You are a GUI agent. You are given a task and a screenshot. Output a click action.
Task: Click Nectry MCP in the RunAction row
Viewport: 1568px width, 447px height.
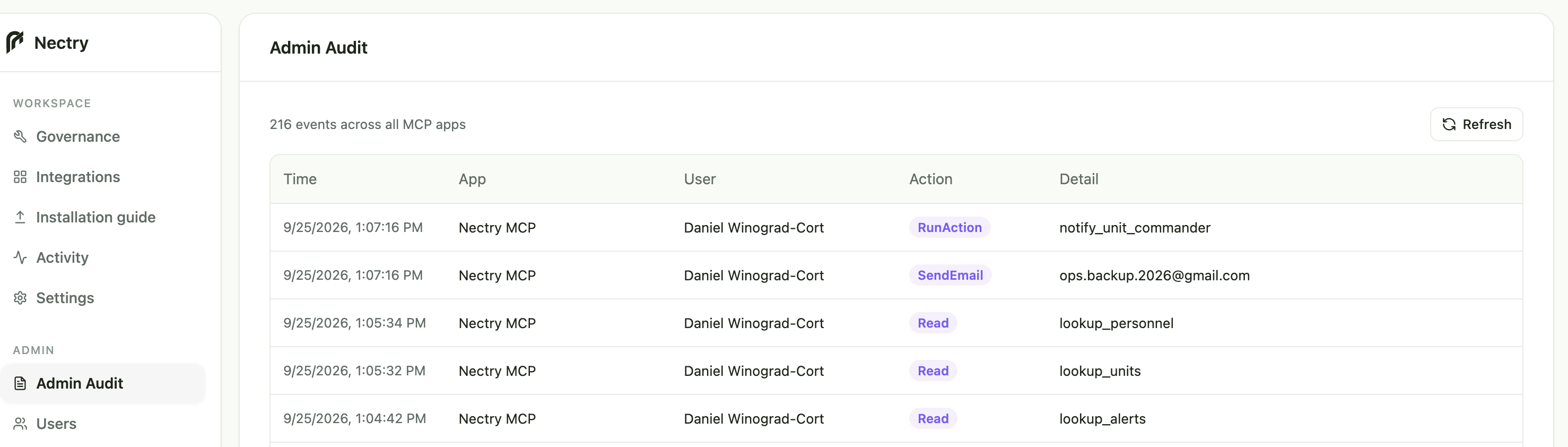498,228
